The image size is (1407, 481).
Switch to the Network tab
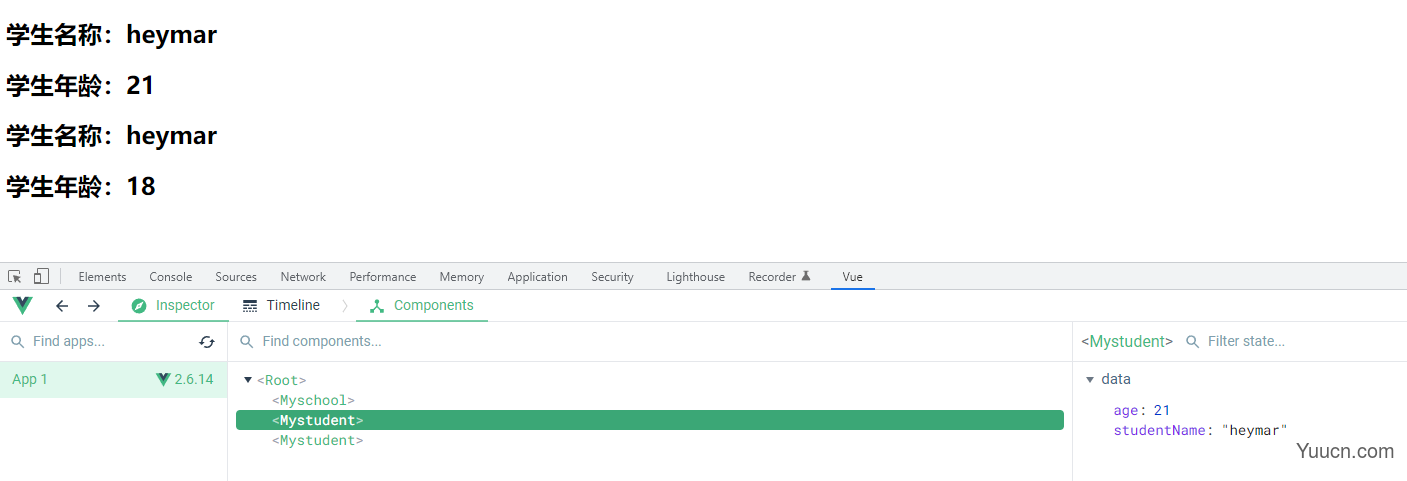(303, 277)
